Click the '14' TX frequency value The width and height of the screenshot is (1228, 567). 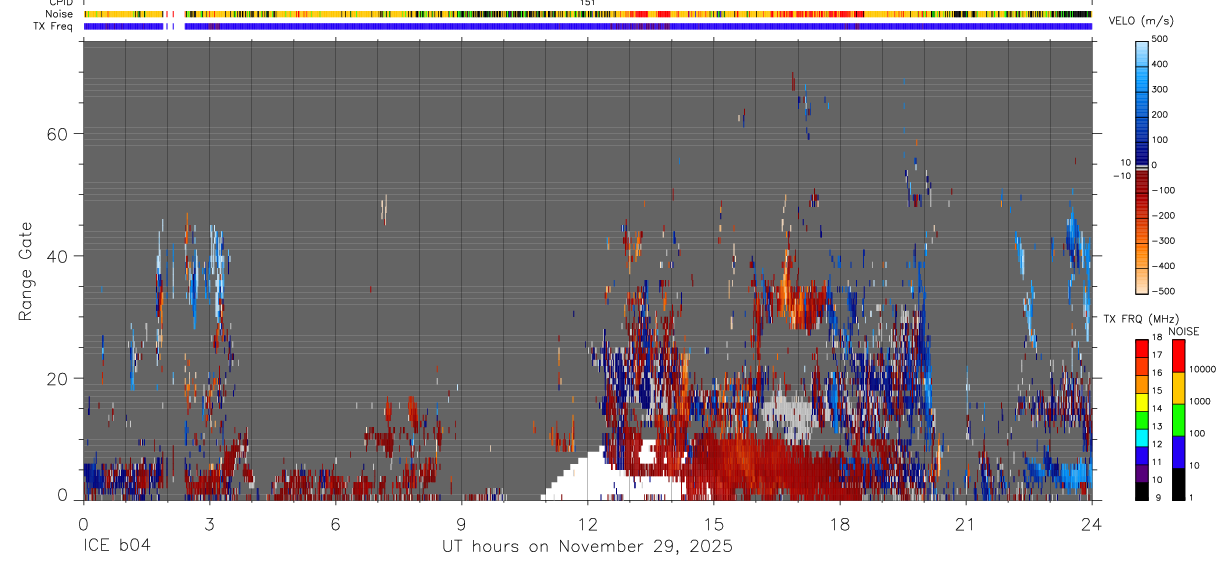coord(1157,409)
